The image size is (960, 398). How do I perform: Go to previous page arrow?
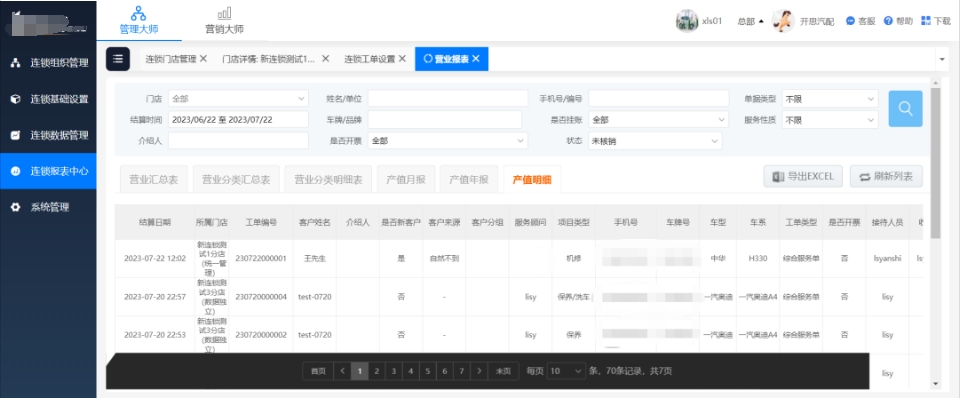coord(343,371)
